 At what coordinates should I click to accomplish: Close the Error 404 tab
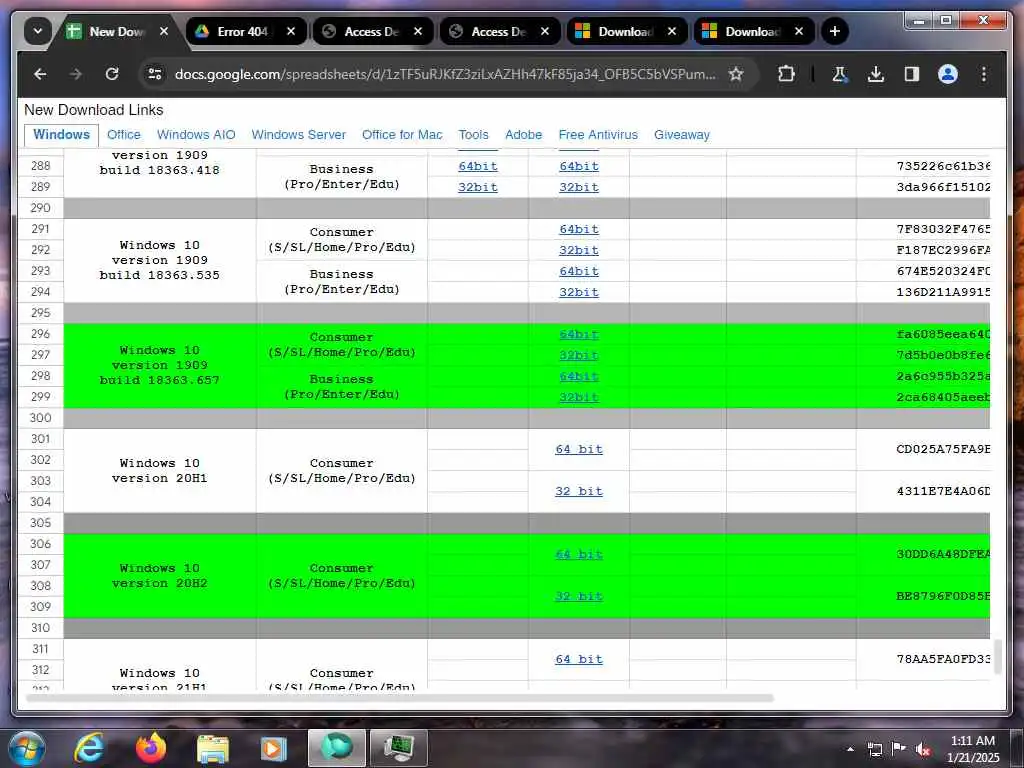tap(291, 31)
